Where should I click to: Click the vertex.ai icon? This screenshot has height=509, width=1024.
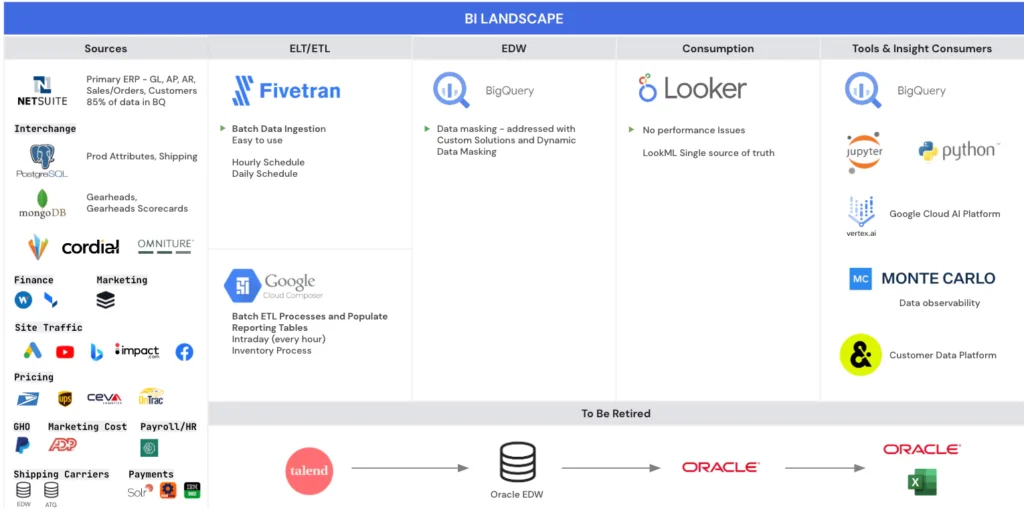(x=861, y=216)
